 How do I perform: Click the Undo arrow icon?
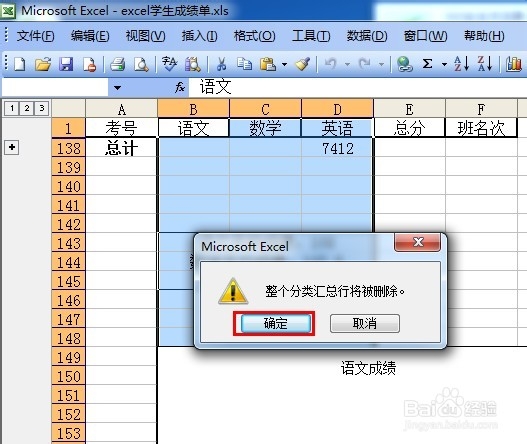pos(331,64)
